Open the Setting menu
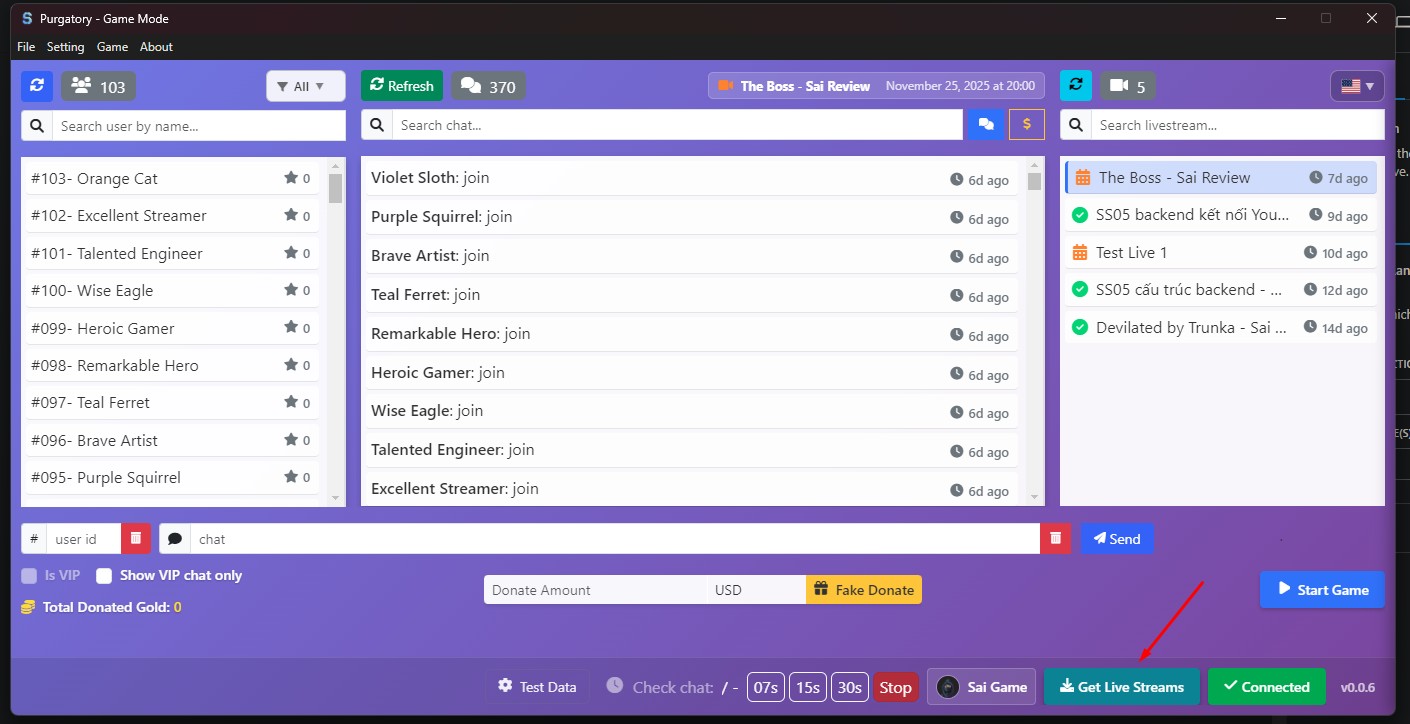This screenshot has height=724, width=1410. point(66,47)
